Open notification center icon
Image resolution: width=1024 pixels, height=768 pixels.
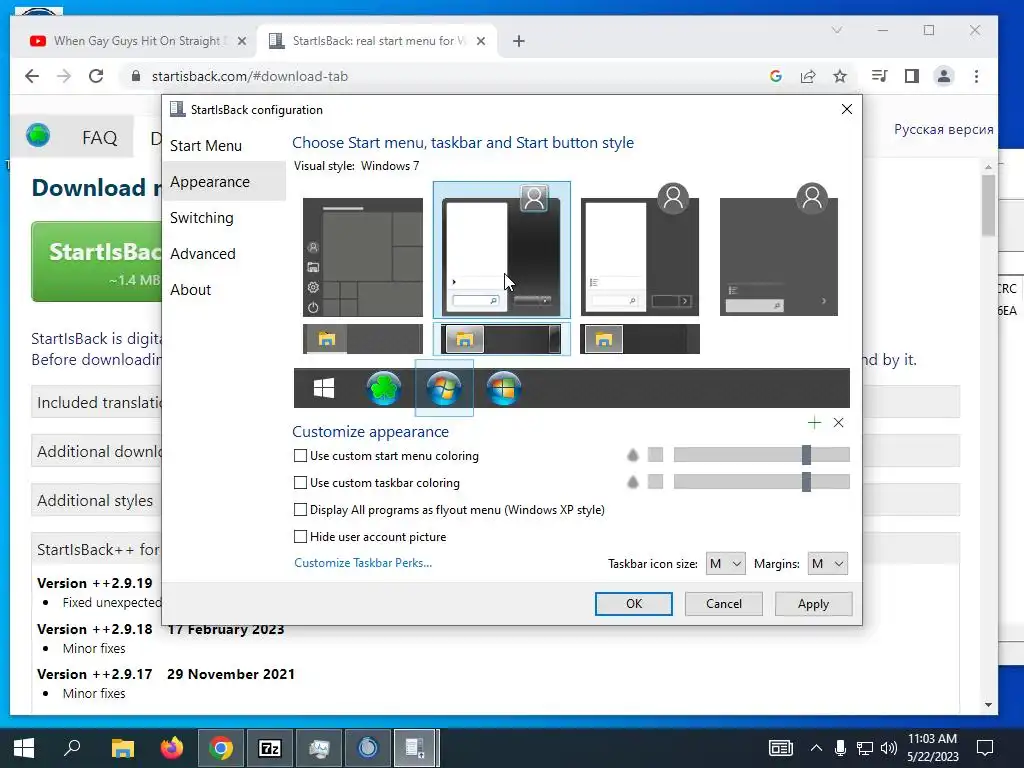tap(985, 748)
